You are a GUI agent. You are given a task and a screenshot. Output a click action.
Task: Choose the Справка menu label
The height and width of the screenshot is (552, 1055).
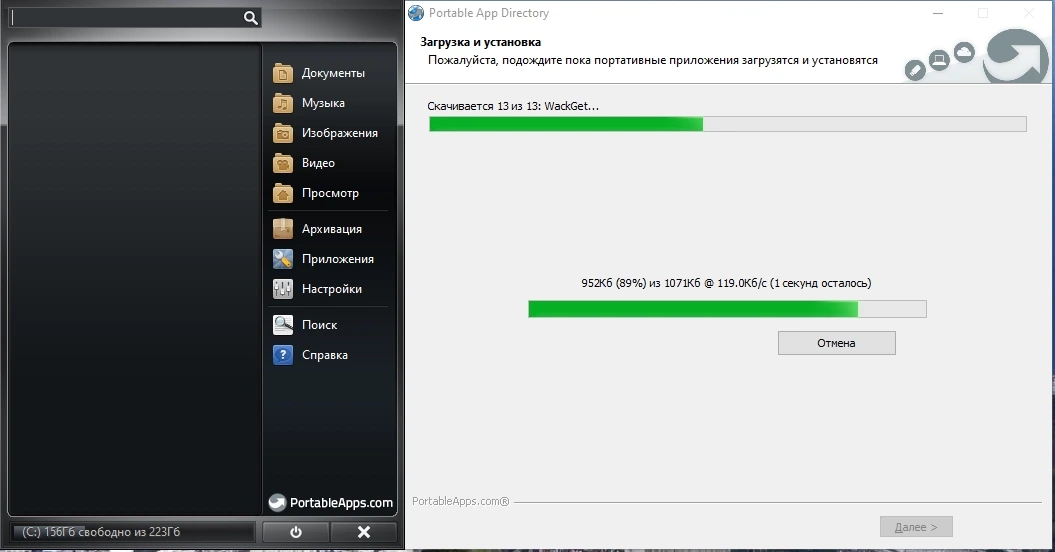[x=325, y=355]
